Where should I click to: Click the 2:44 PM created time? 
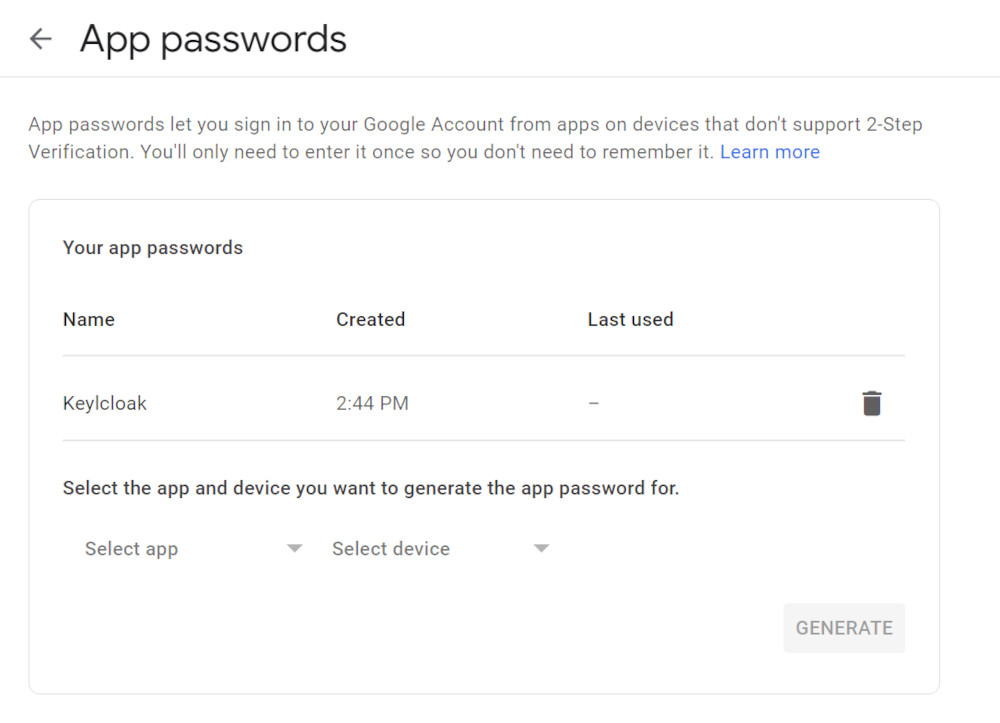(372, 403)
